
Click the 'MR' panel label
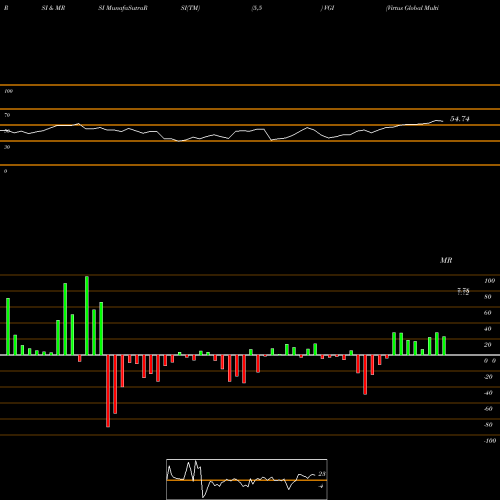click(446, 260)
